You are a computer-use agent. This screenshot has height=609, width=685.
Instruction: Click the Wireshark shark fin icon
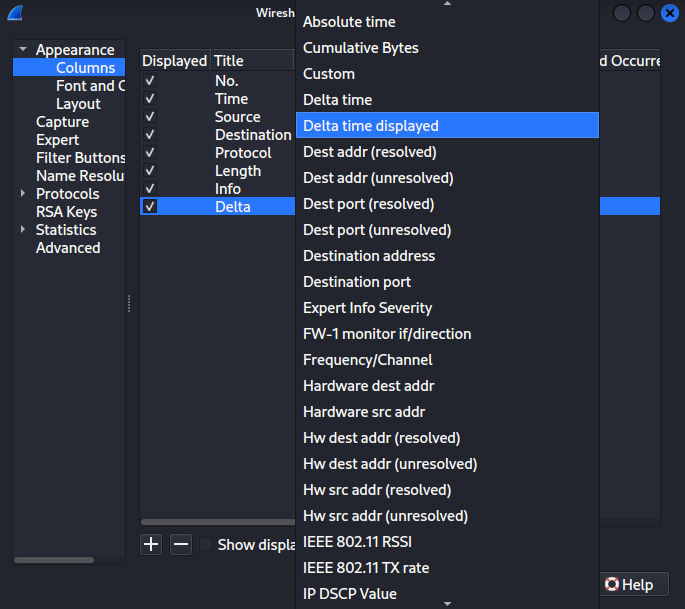pos(15,13)
